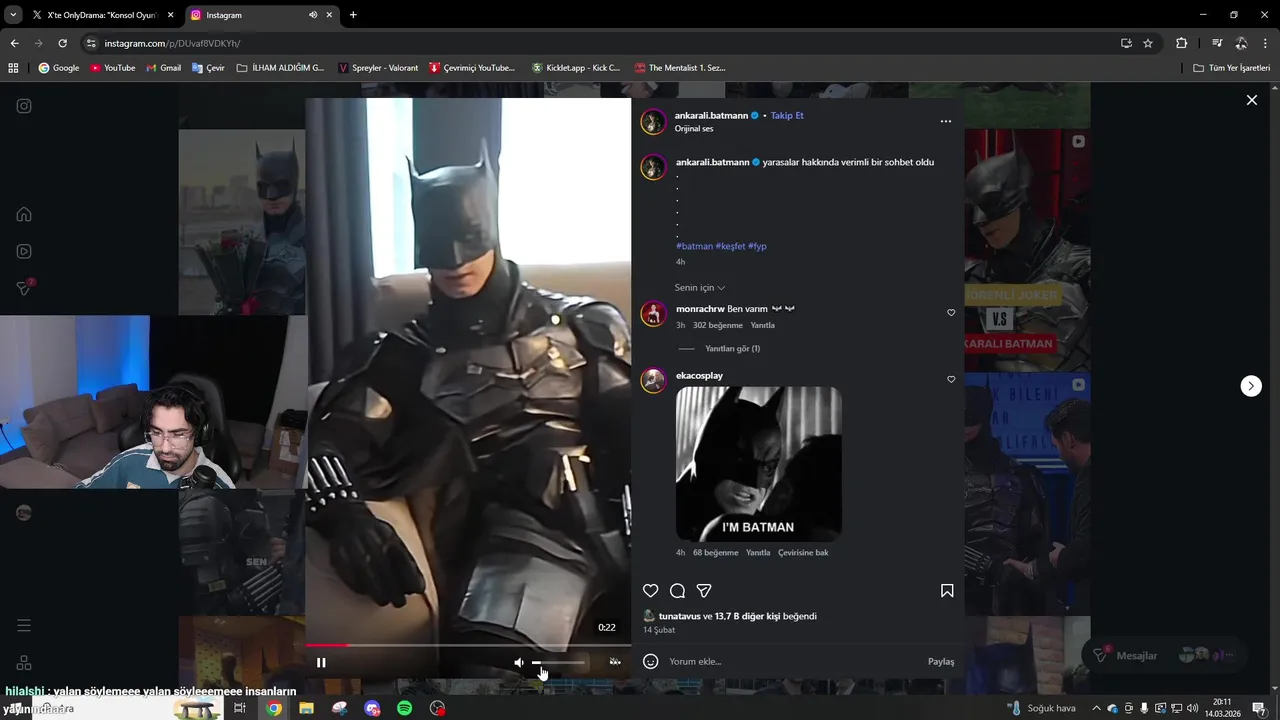This screenshot has height=720, width=1280.
Task: Toggle the tags icon beside the volume slider
Action: pyautogui.click(x=615, y=662)
